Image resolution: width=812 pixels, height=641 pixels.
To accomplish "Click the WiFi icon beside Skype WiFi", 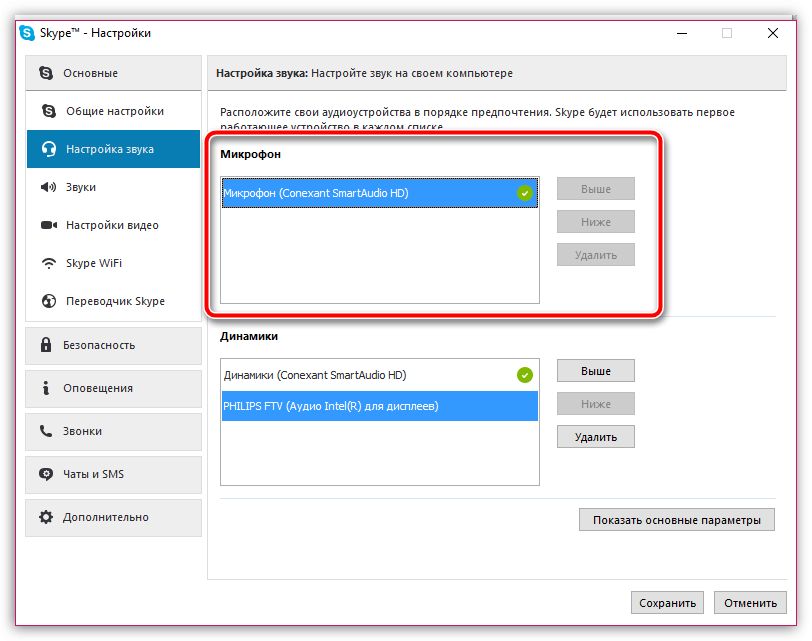I will (49, 263).
